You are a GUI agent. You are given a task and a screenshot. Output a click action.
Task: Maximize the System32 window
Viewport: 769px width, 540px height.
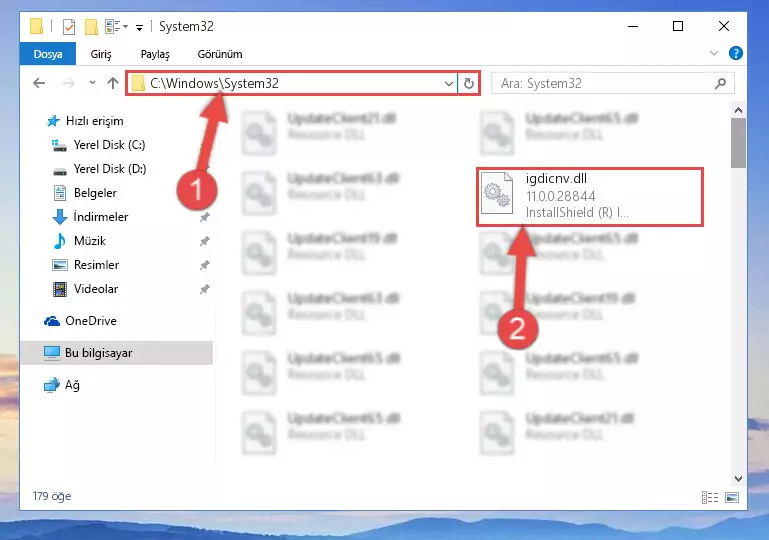pyautogui.click(x=678, y=26)
